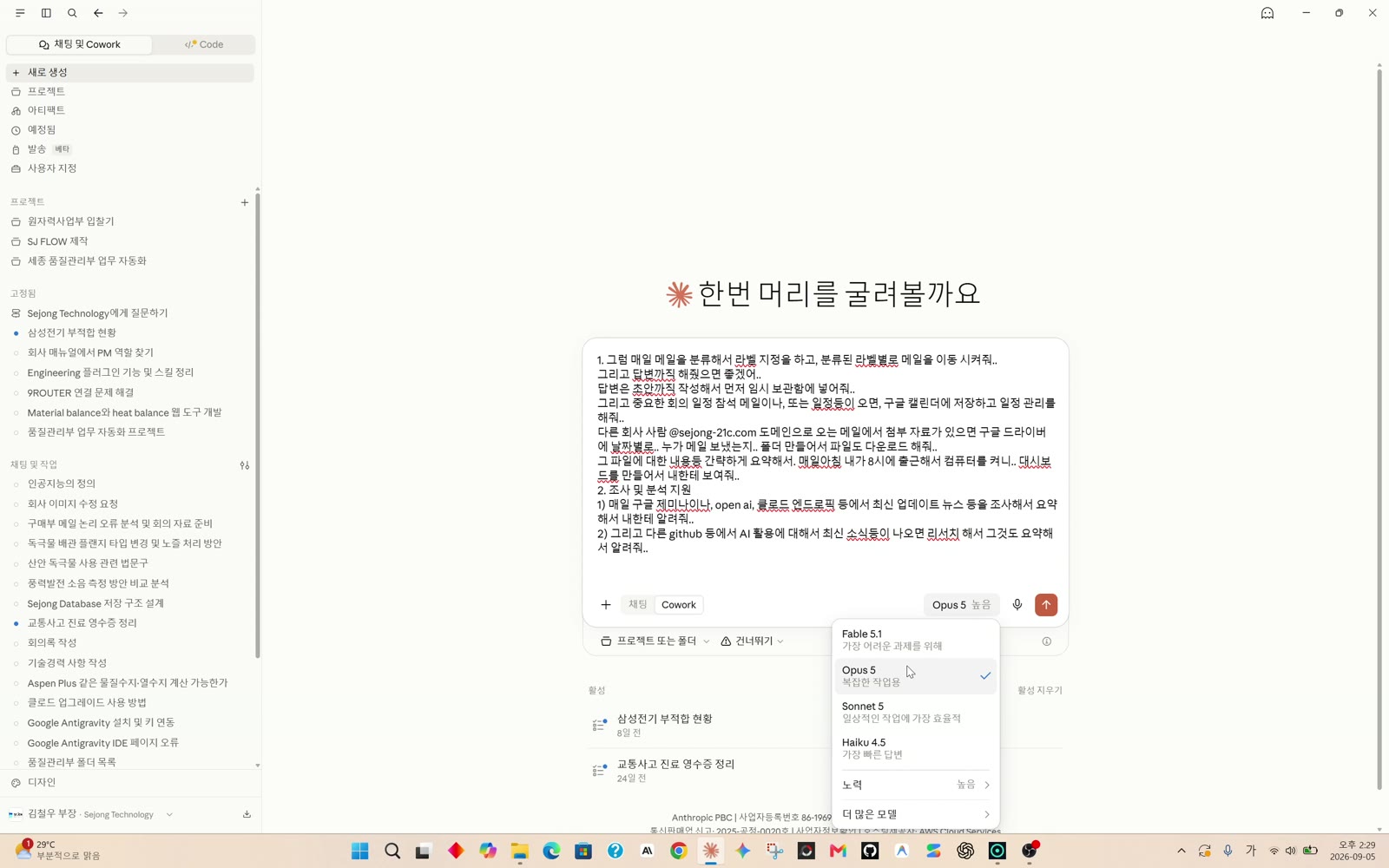Open 프로젝트 in the sidebar
The height and width of the screenshot is (868, 1389).
[x=130, y=91]
